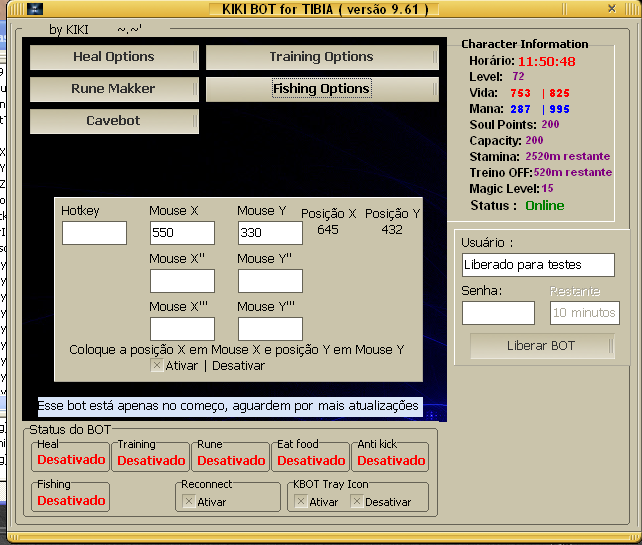
Task: Focus the Senha password field
Action: point(498,313)
